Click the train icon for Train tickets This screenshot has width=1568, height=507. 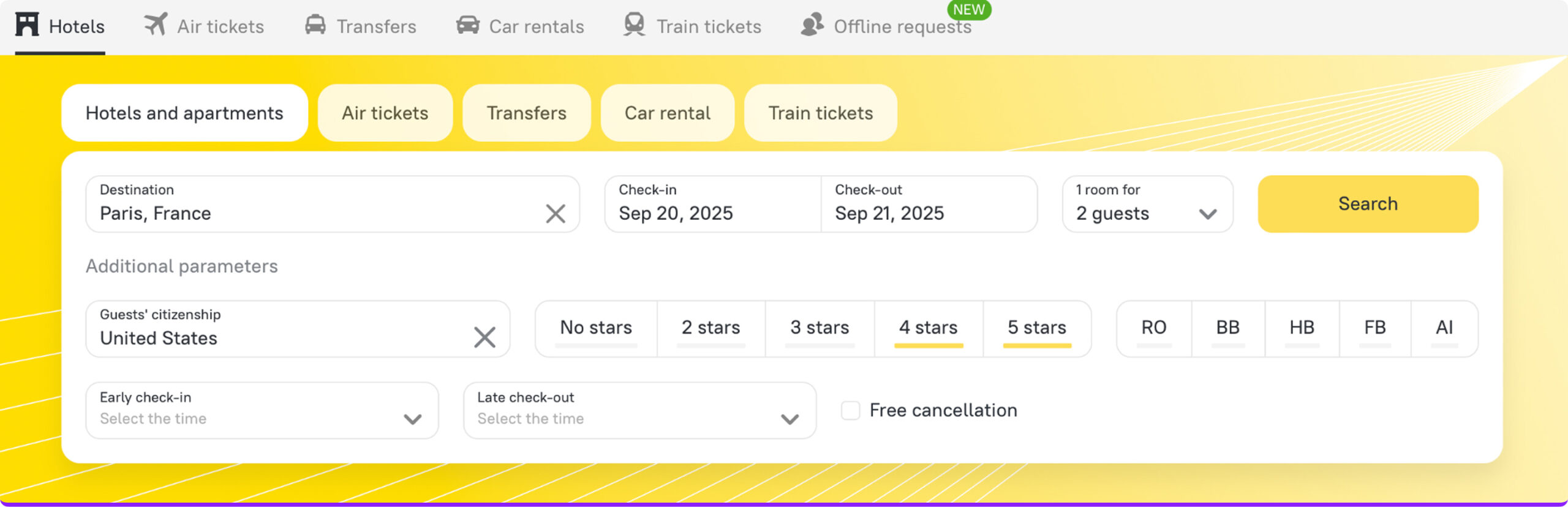635,25
